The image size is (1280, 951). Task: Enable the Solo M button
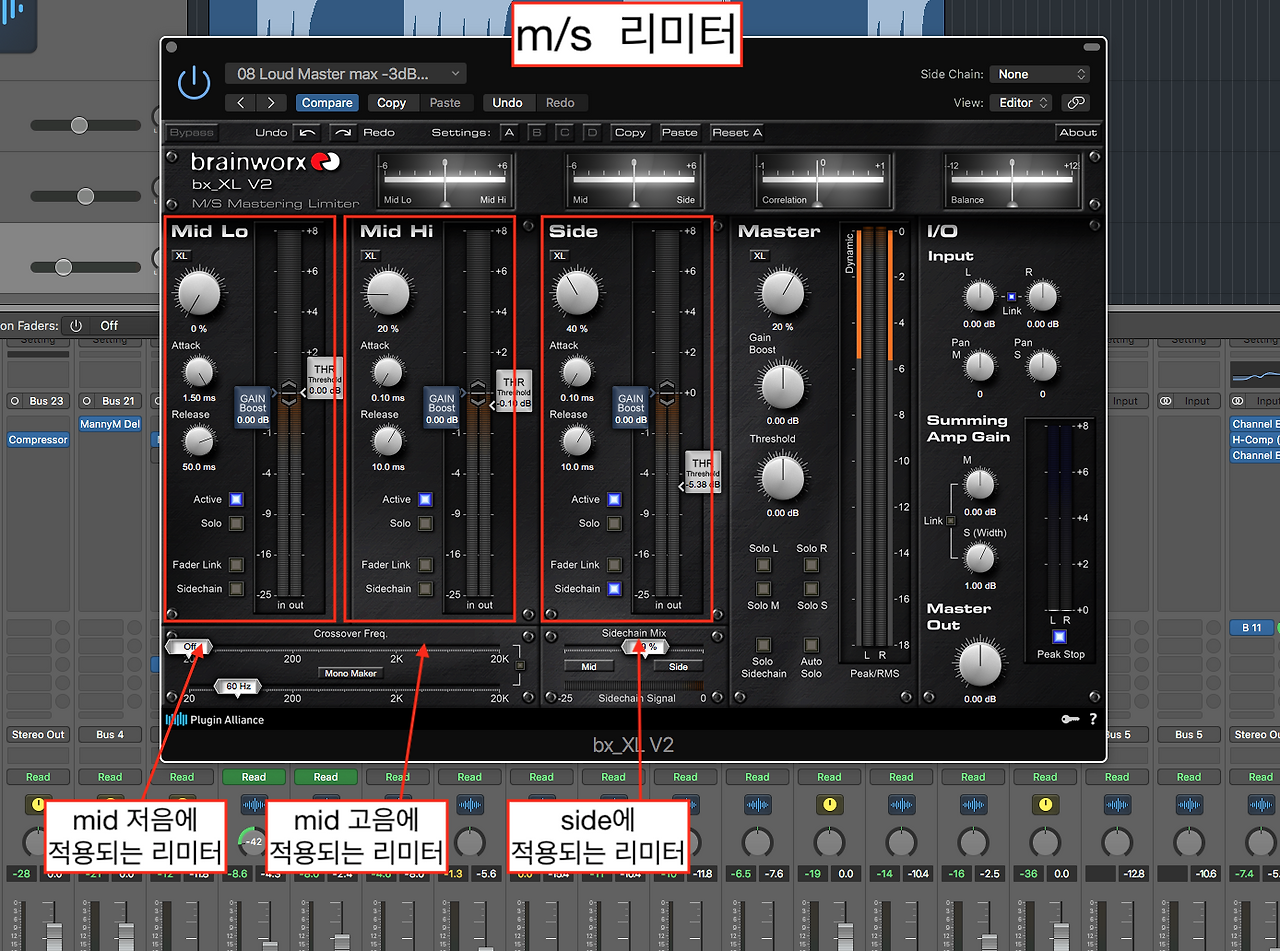point(763,589)
